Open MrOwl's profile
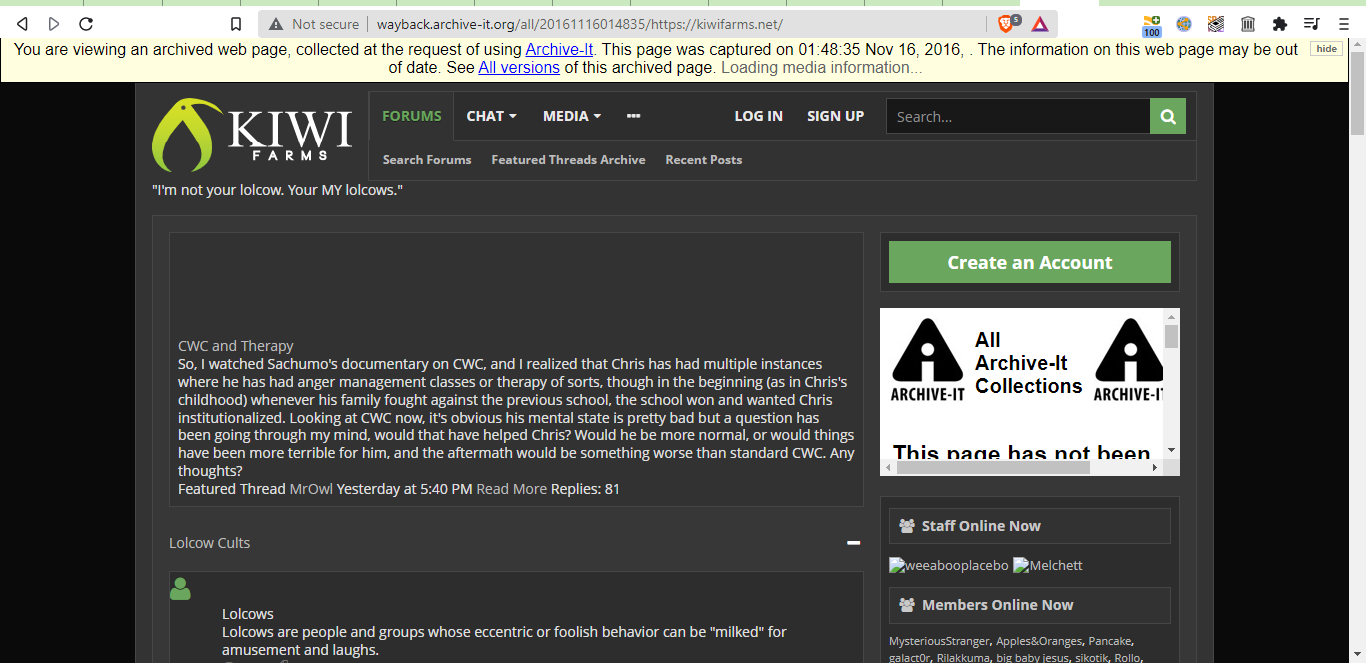Image resolution: width=1366 pixels, height=663 pixels. coord(311,489)
